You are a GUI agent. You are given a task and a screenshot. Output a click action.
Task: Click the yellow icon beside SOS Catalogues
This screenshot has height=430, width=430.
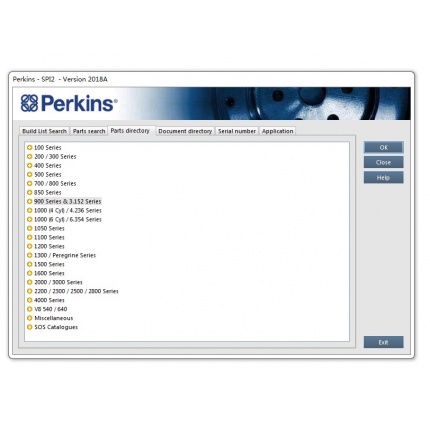click(30, 327)
